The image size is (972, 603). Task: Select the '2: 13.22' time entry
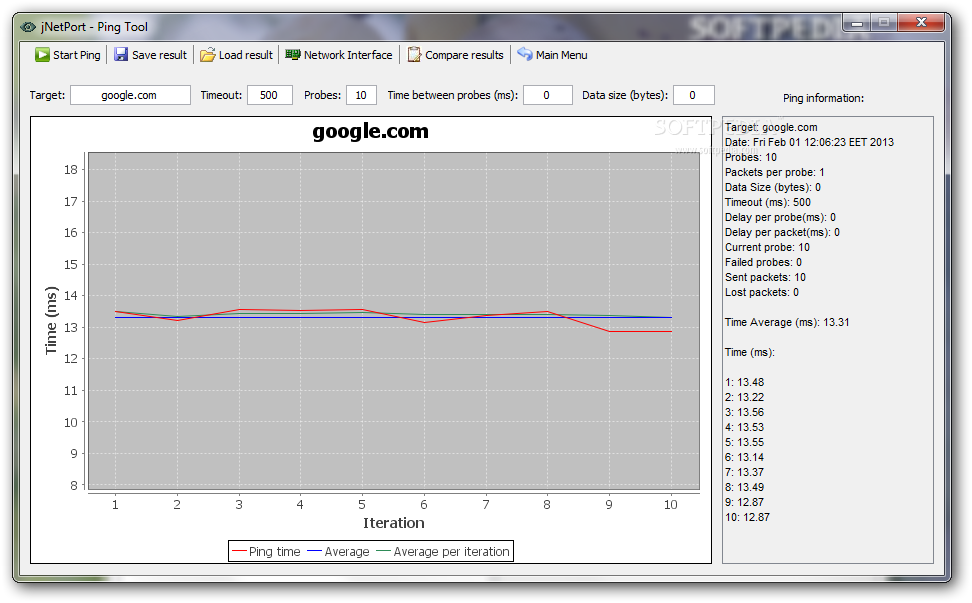744,397
